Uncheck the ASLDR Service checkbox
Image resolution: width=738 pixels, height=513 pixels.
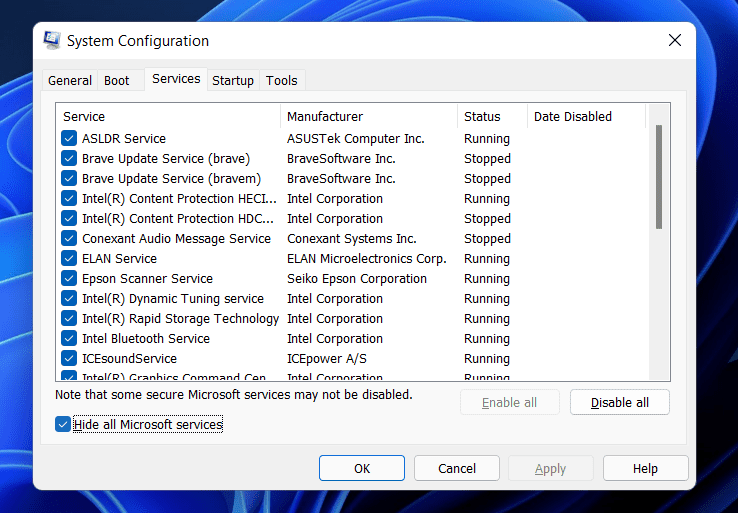(69, 138)
